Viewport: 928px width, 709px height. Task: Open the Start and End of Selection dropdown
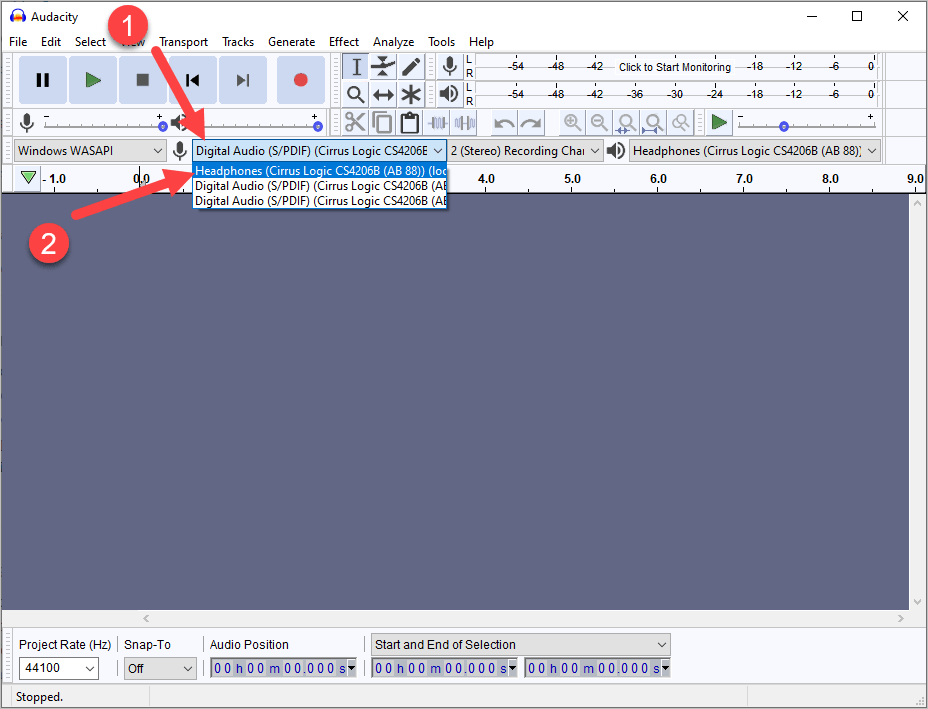pyautogui.click(x=521, y=644)
